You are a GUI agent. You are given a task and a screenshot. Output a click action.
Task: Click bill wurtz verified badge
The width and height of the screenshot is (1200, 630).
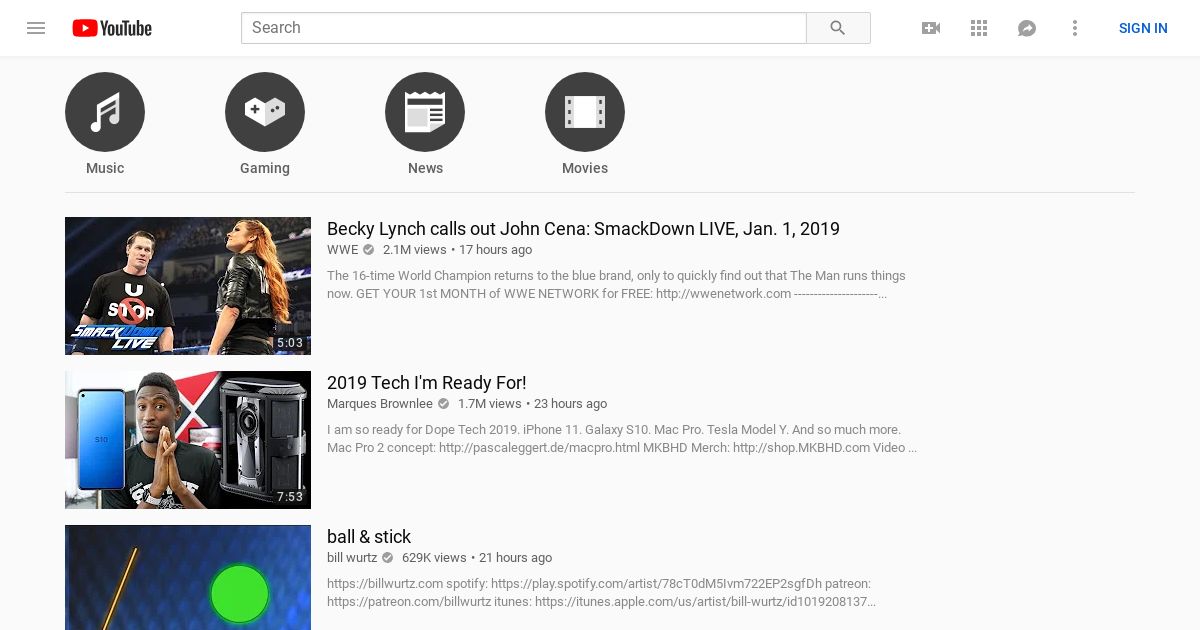[x=388, y=558]
